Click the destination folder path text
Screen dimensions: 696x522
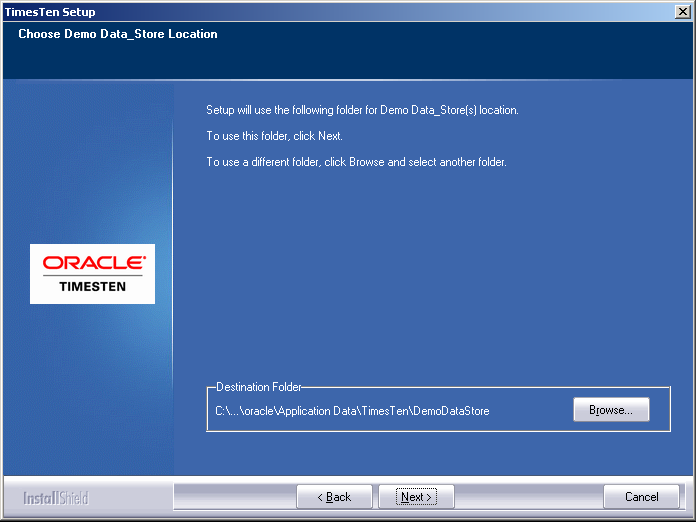tap(352, 411)
